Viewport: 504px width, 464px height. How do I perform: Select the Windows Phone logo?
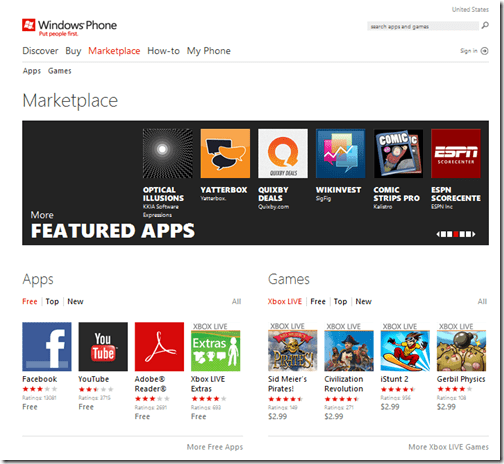click(x=70, y=27)
